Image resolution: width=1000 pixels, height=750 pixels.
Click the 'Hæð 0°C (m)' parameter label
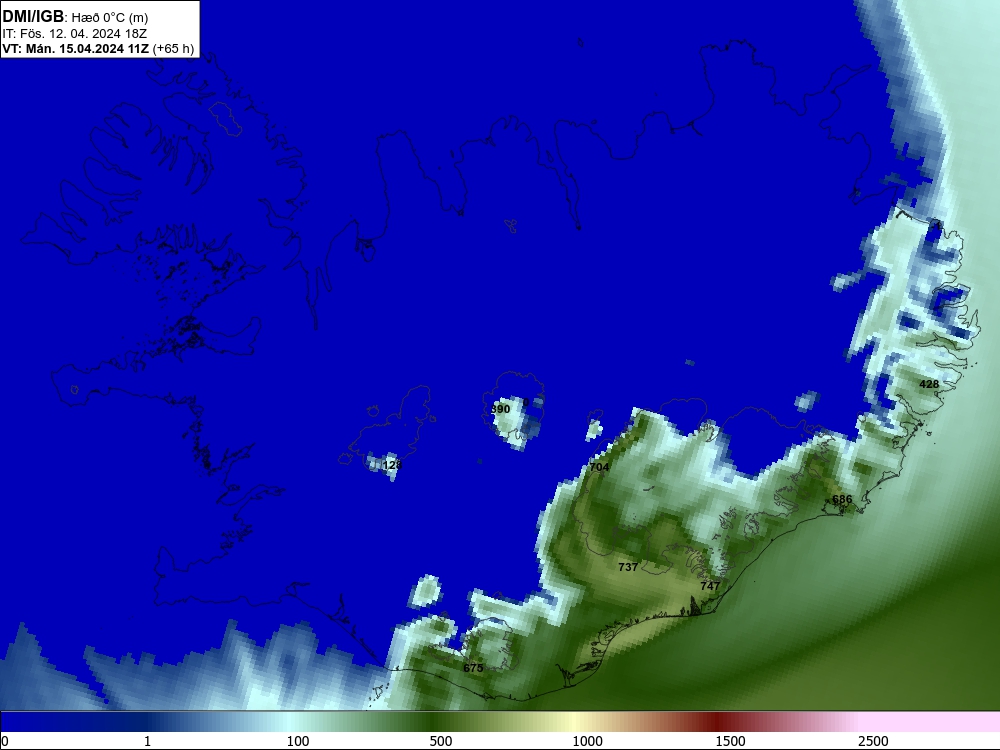pyautogui.click(x=110, y=18)
